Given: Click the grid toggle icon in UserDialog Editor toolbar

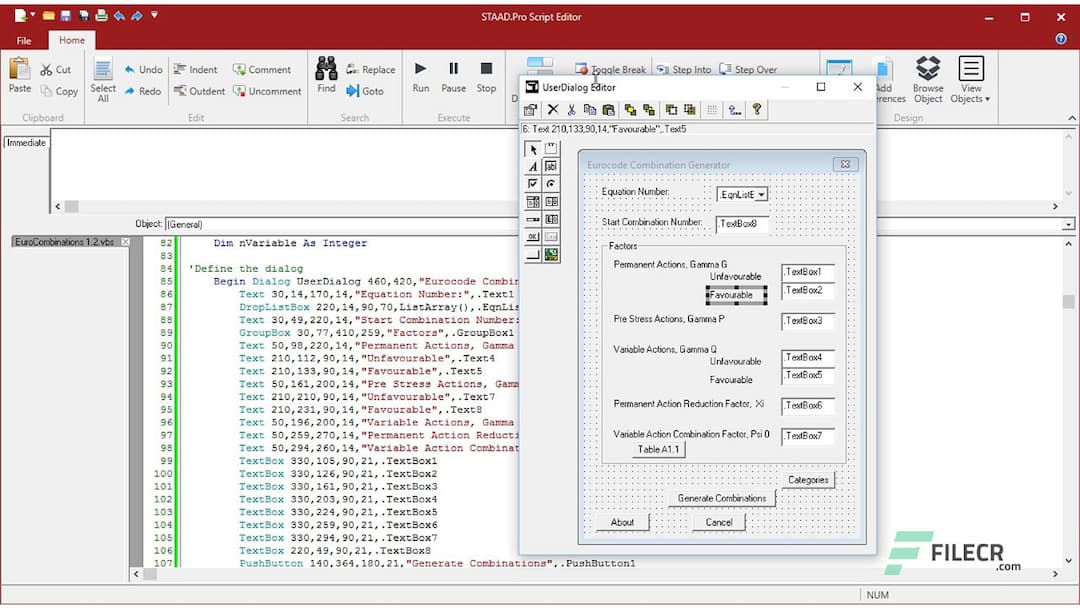Looking at the screenshot, I should 712,109.
